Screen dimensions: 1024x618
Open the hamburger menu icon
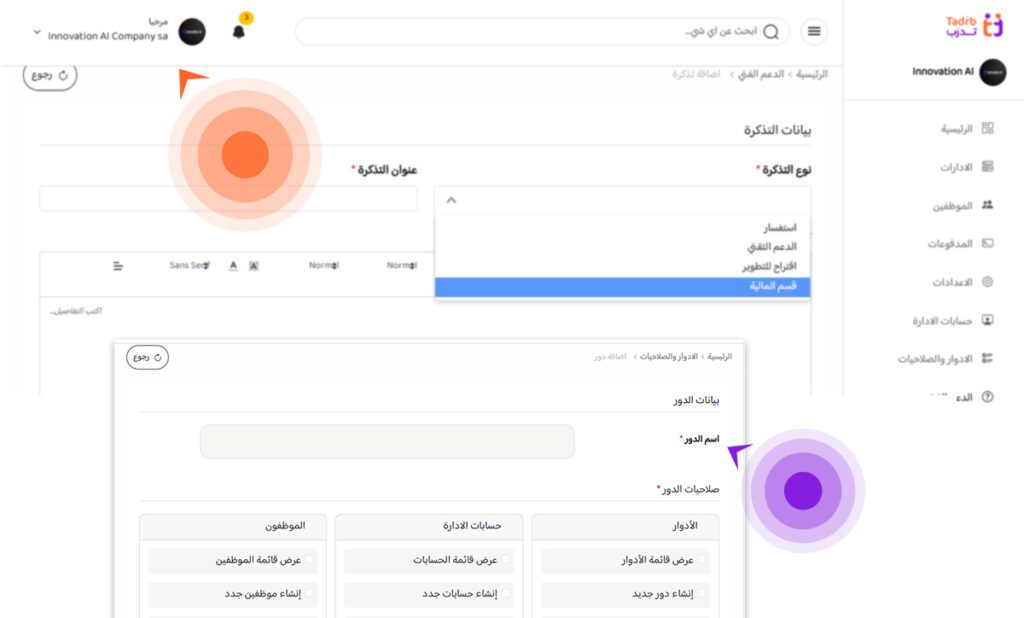point(814,31)
